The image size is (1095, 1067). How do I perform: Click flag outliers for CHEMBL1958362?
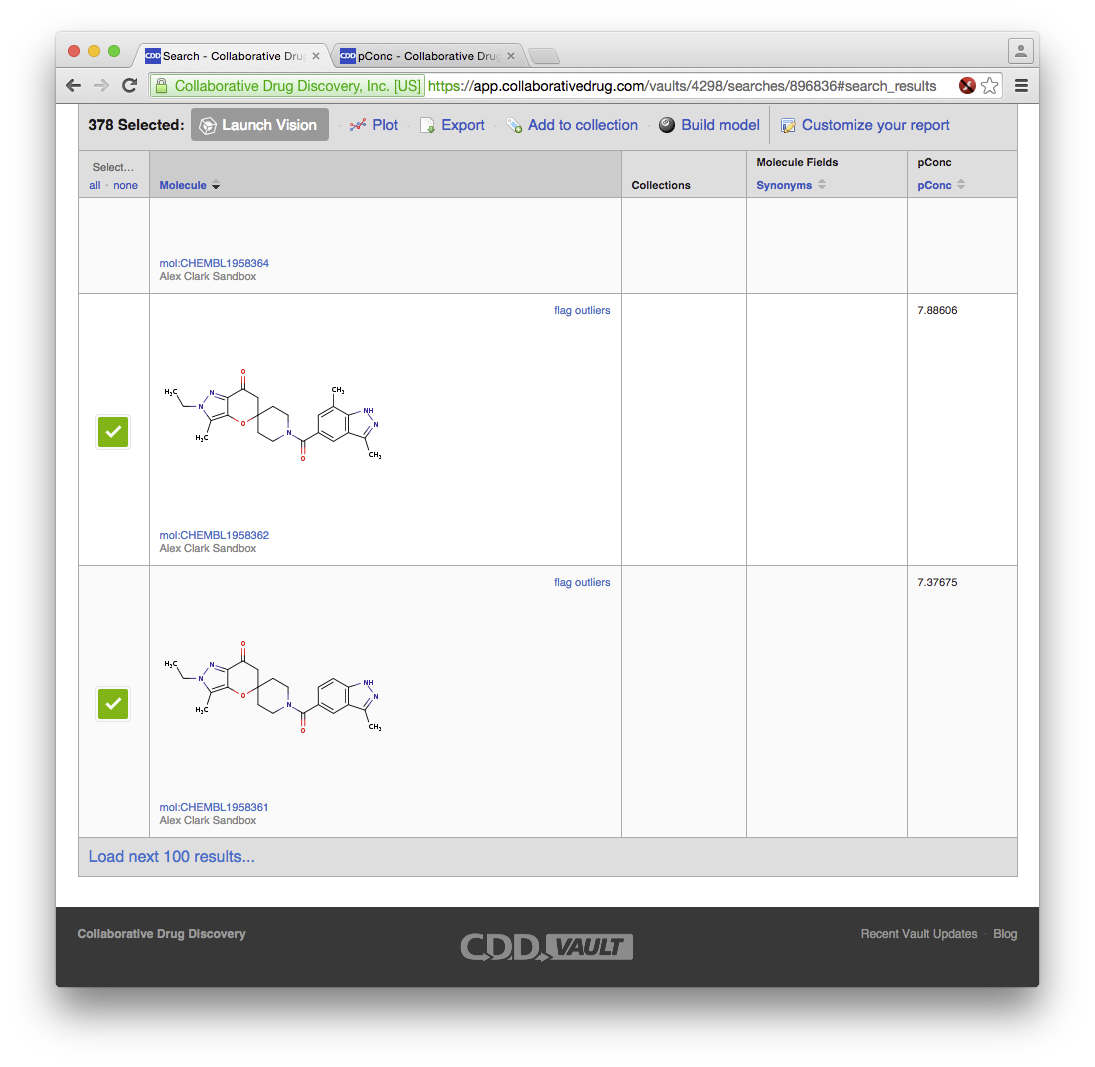click(x=581, y=310)
